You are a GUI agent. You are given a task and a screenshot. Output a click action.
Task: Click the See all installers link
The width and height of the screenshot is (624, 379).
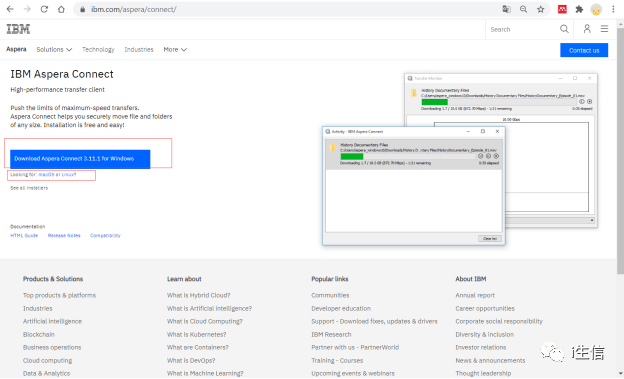[29, 188]
